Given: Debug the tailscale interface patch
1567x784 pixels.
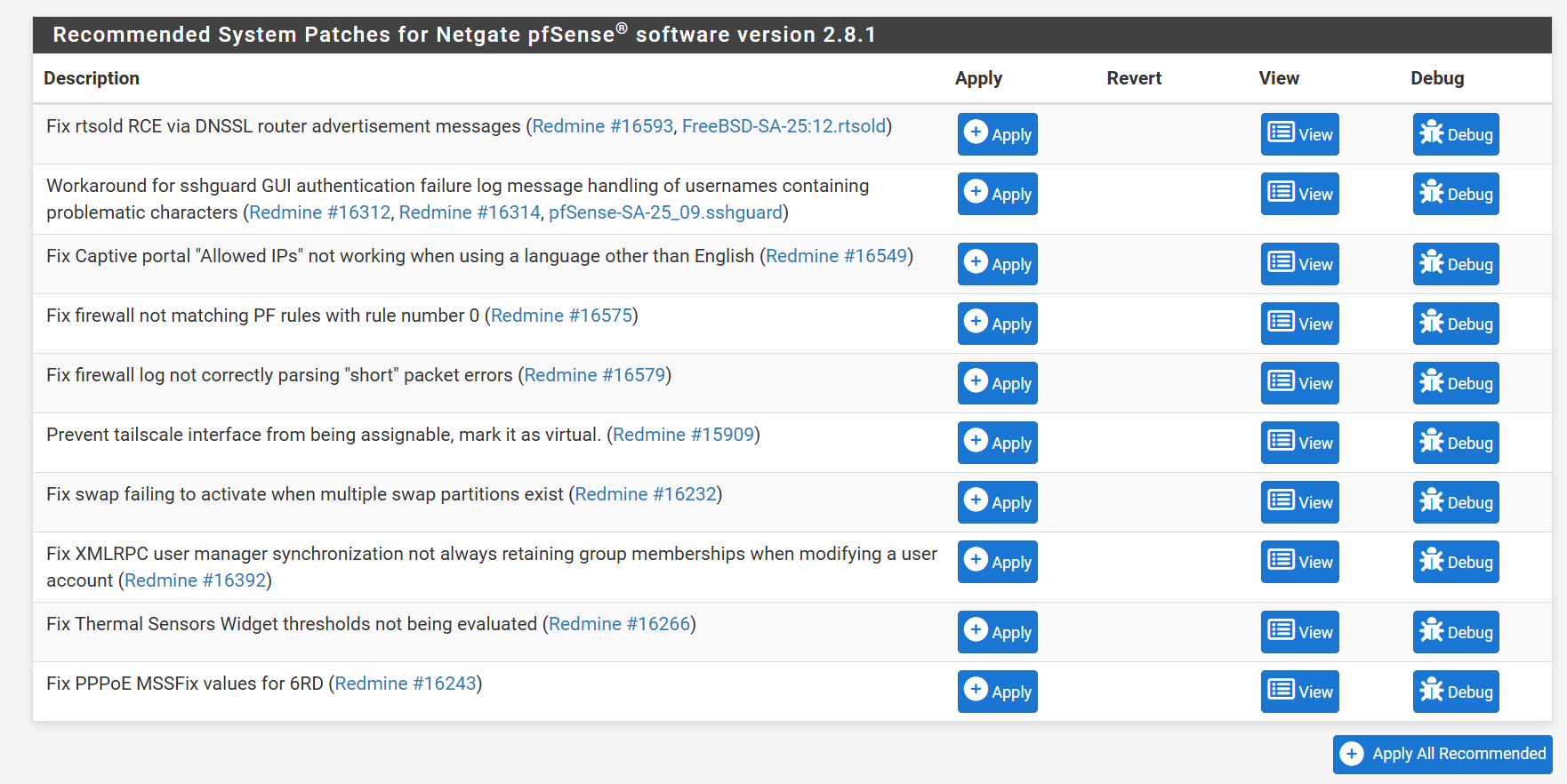Looking at the screenshot, I should (x=1455, y=443).
